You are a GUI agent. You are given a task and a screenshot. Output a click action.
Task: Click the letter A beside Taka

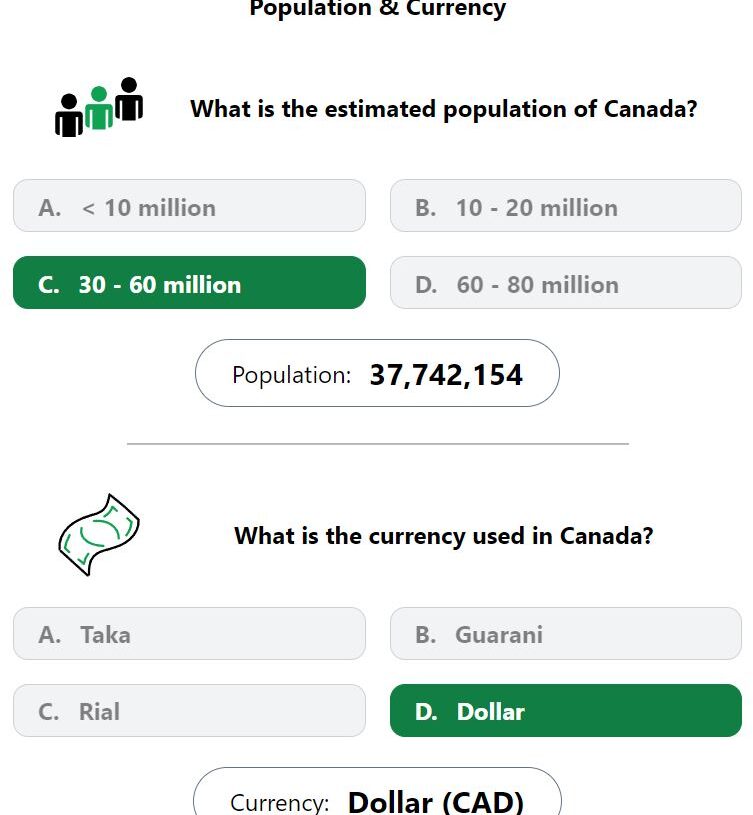[x=49, y=635]
